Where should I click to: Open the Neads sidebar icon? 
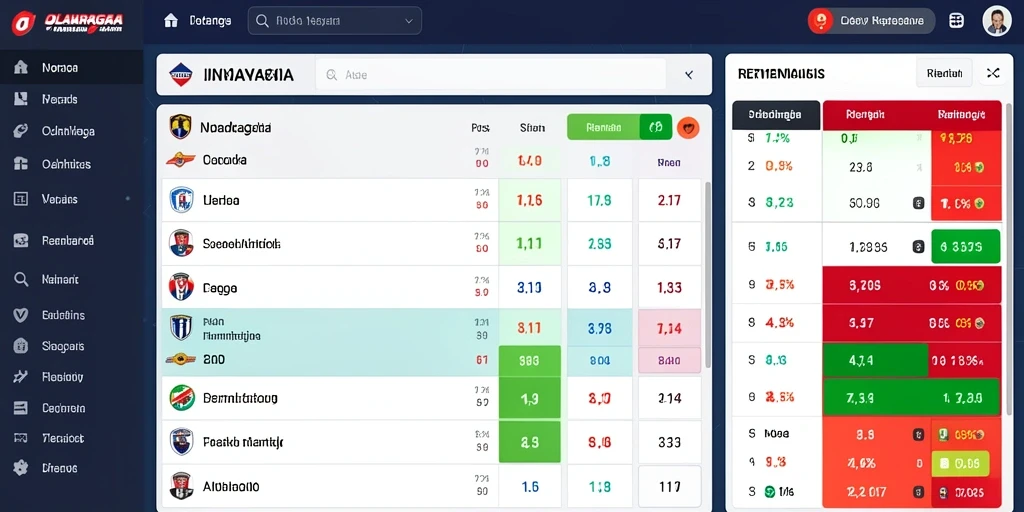point(21,99)
